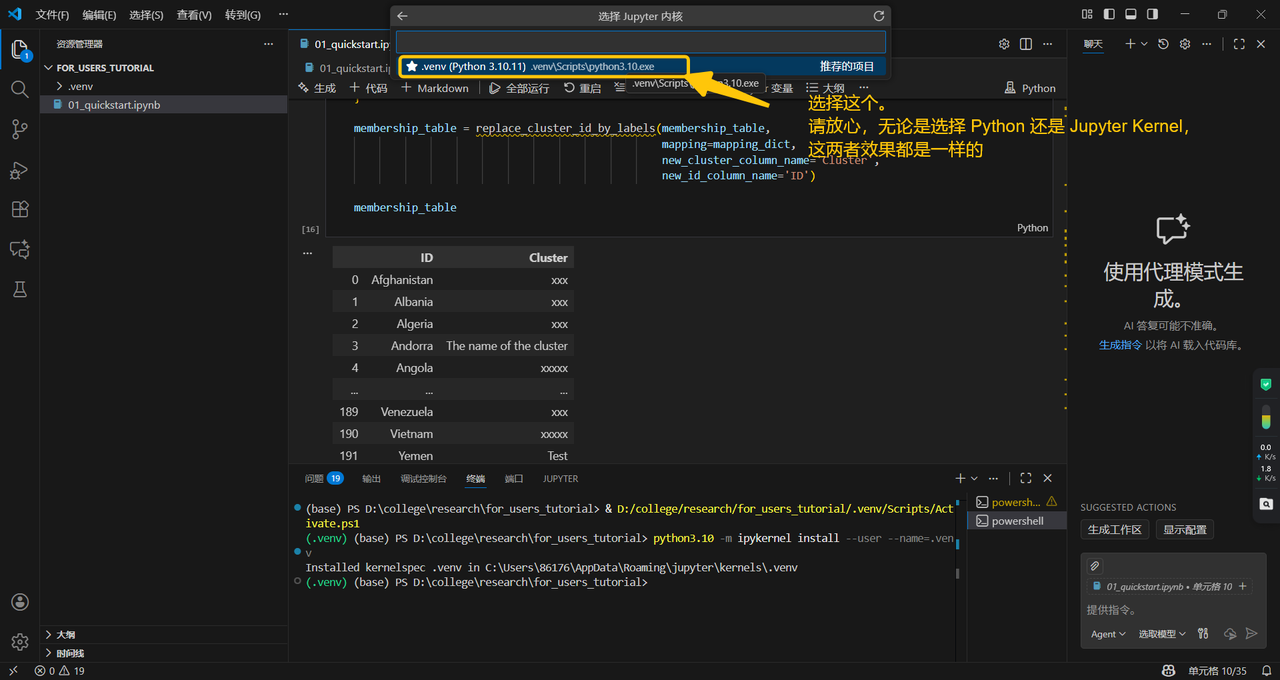
Task: Click the back arrow in kernel picker
Action: (x=402, y=16)
